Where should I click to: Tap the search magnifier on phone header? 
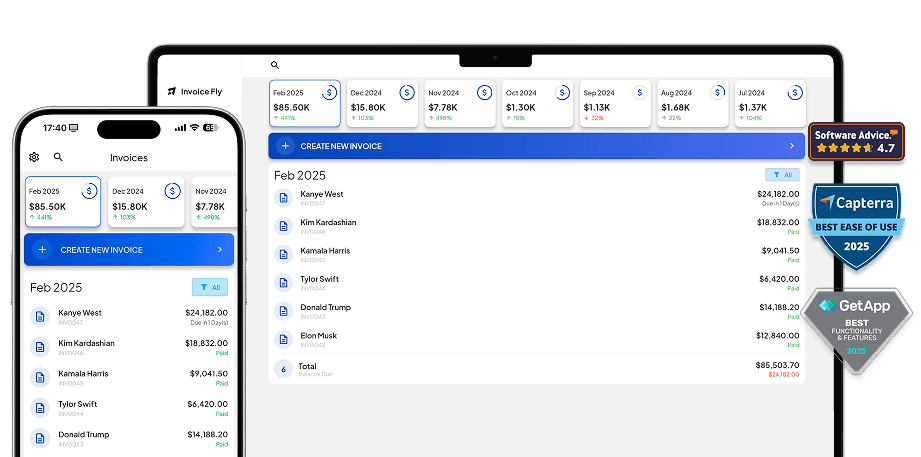pos(58,157)
